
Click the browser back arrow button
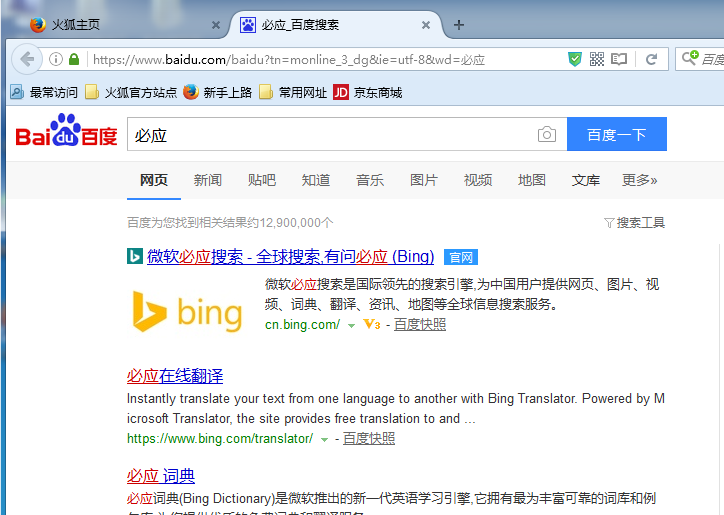click(27, 59)
